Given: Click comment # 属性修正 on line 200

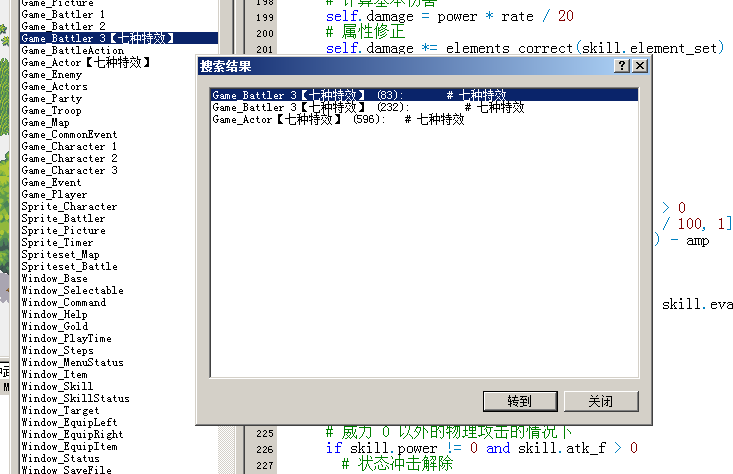Looking at the screenshot, I should coord(366,32).
